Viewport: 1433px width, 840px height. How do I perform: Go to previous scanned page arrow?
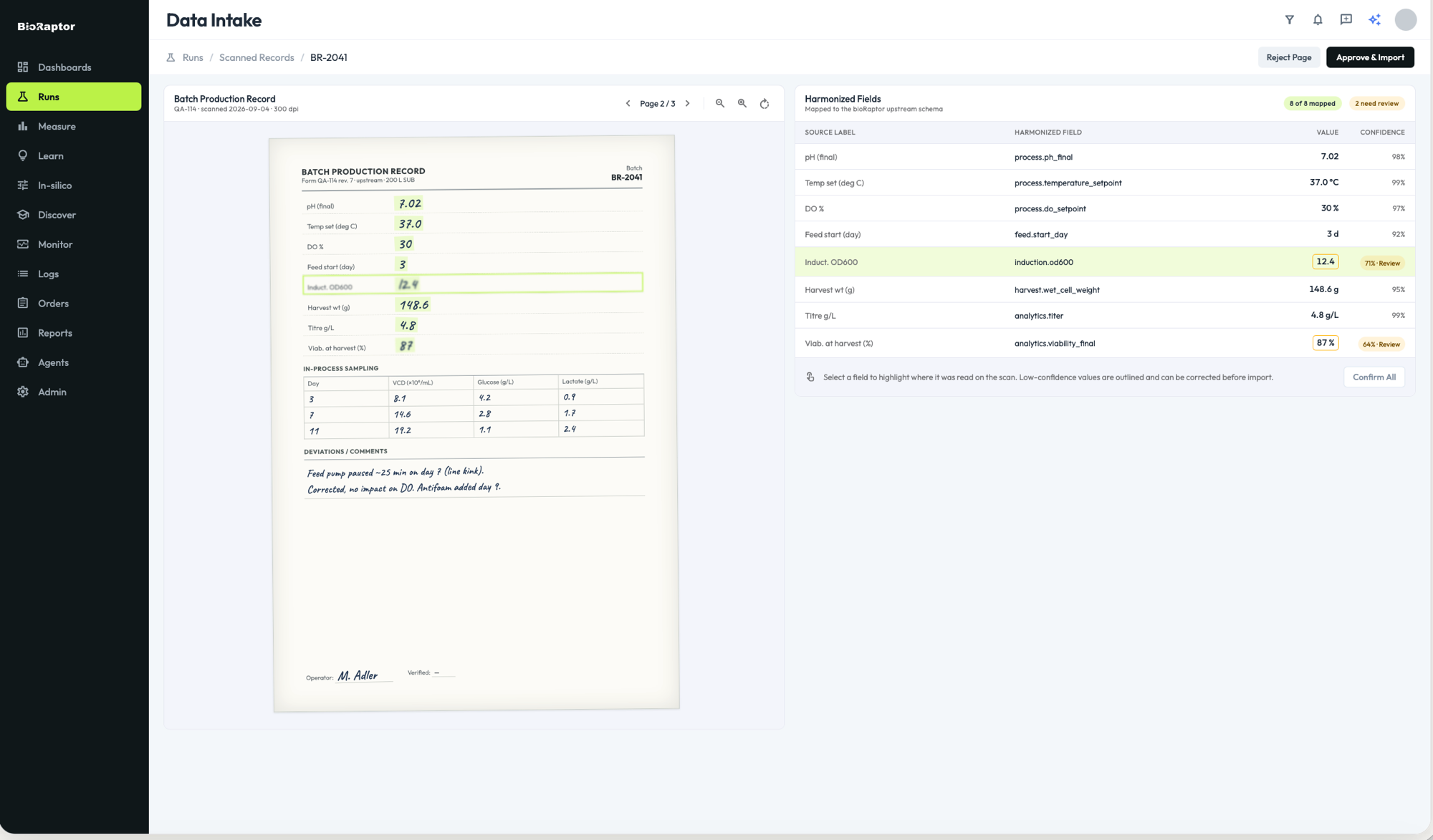pyautogui.click(x=628, y=104)
